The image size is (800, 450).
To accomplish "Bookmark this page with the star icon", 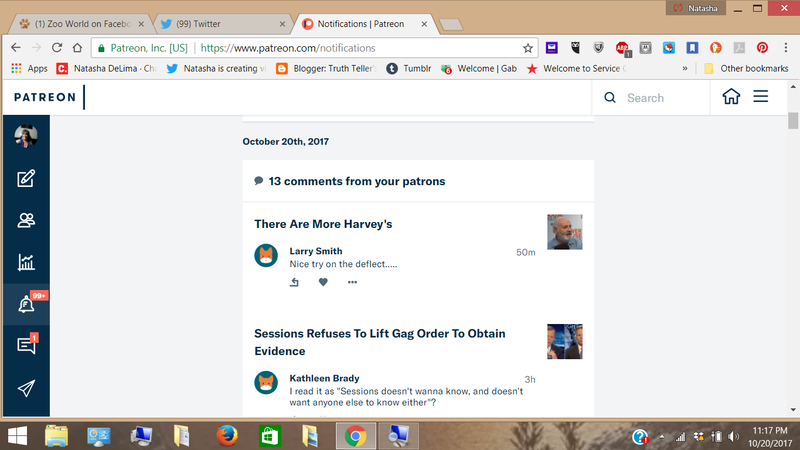I will 528,47.
